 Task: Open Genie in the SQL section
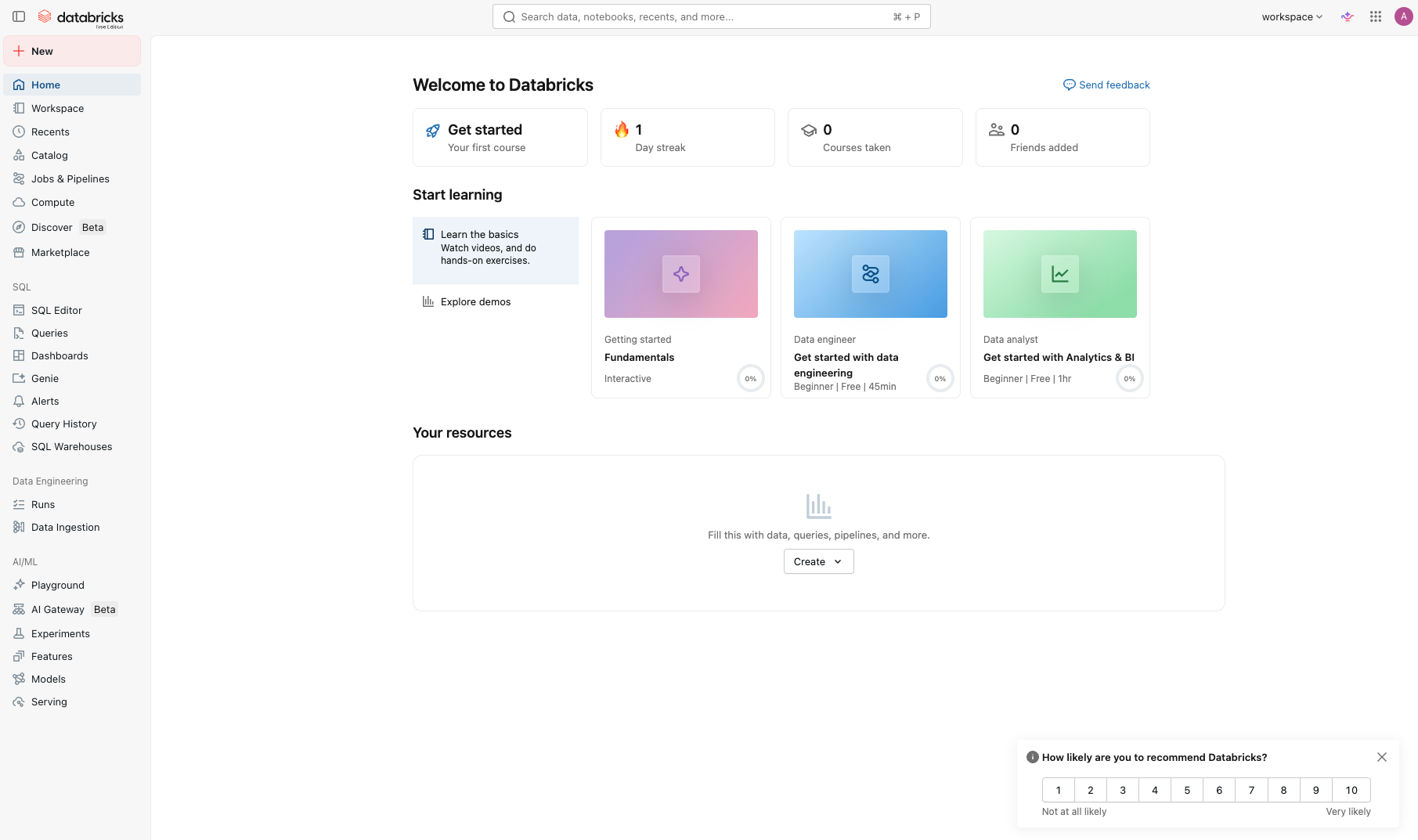pos(45,378)
